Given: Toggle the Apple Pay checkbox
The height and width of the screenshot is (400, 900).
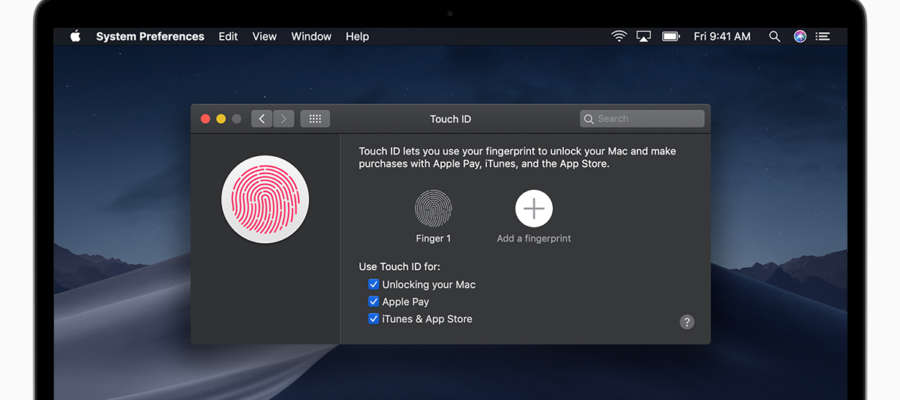Looking at the screenshot, I should [x=374, y=301].
